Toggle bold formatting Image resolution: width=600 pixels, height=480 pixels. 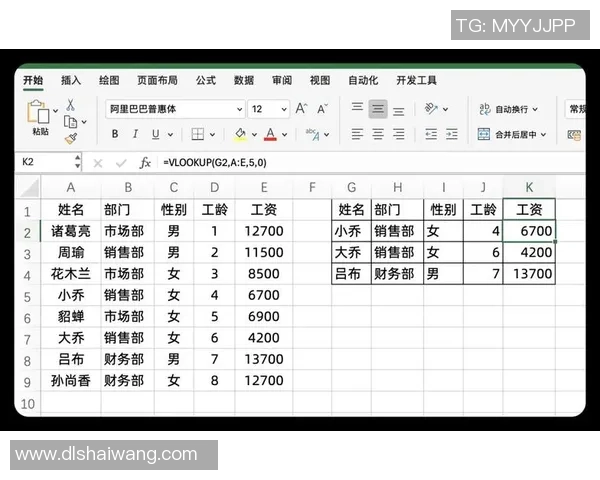click(115, 134)
